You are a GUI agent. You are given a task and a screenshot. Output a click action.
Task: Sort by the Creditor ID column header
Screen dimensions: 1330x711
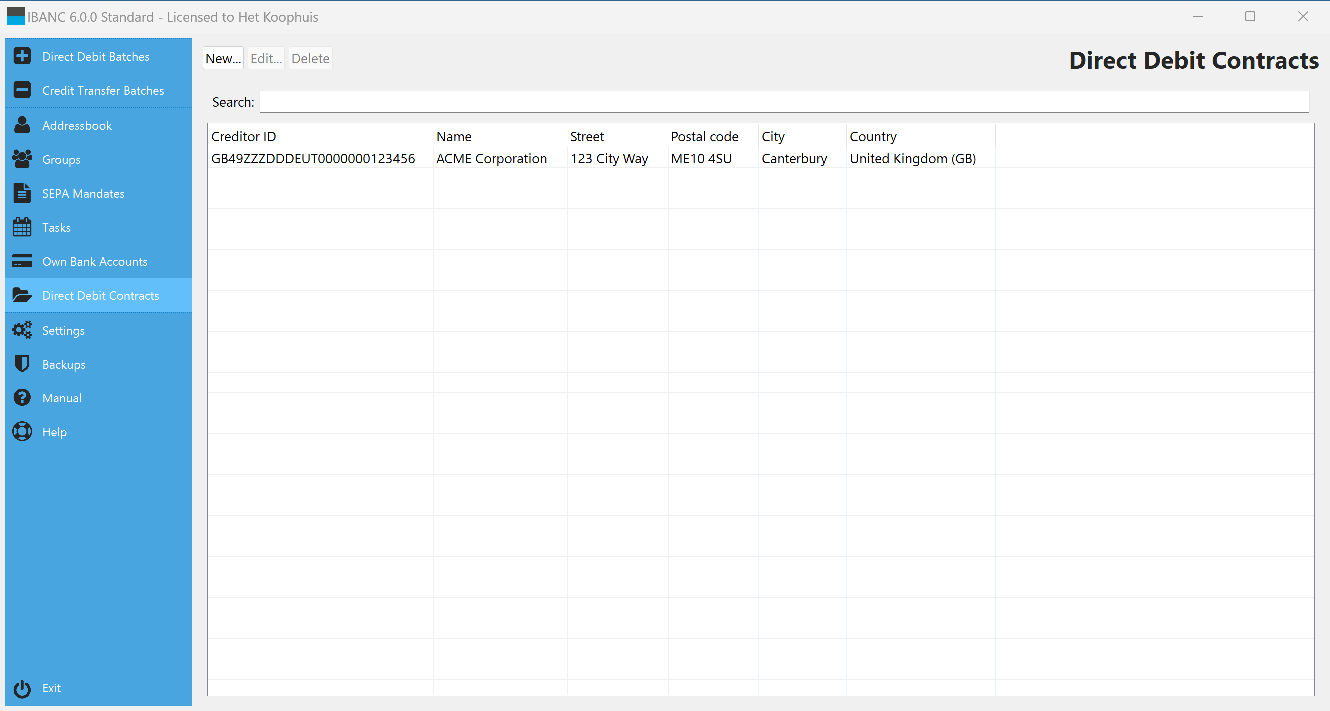pyautogui.click(x=244, y=137)
